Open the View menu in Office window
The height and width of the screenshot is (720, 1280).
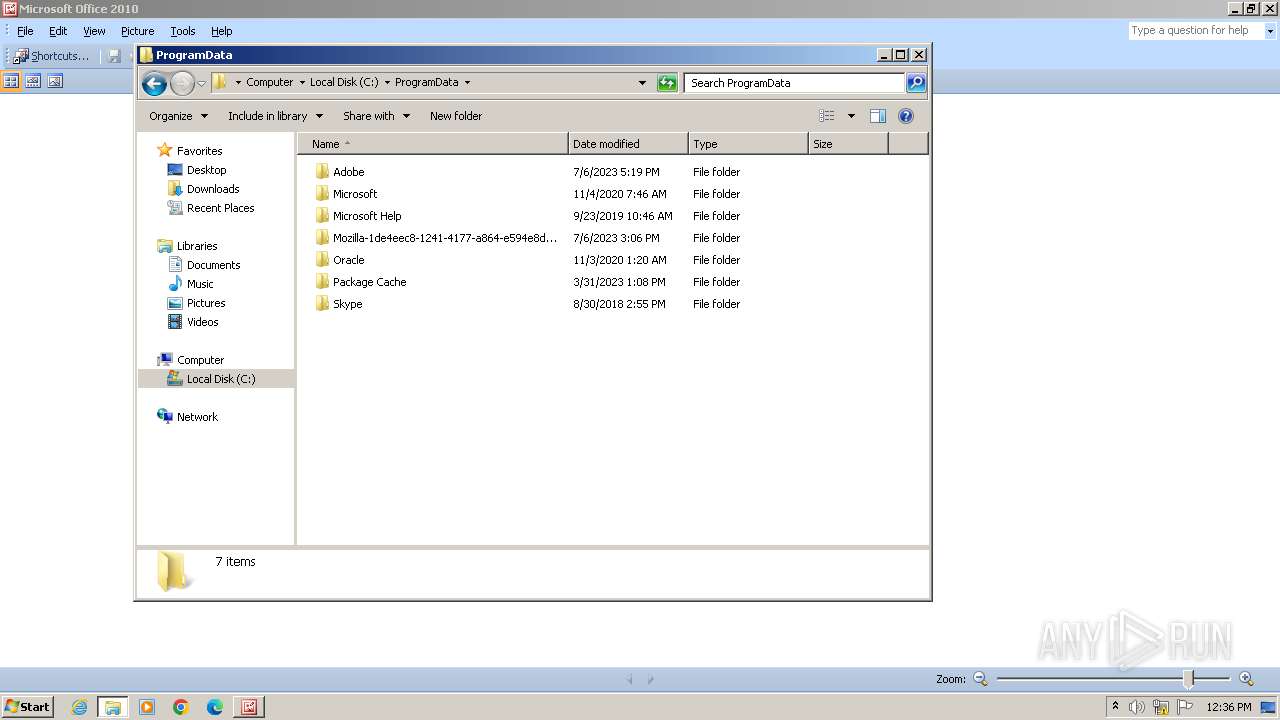click(94, 31)
